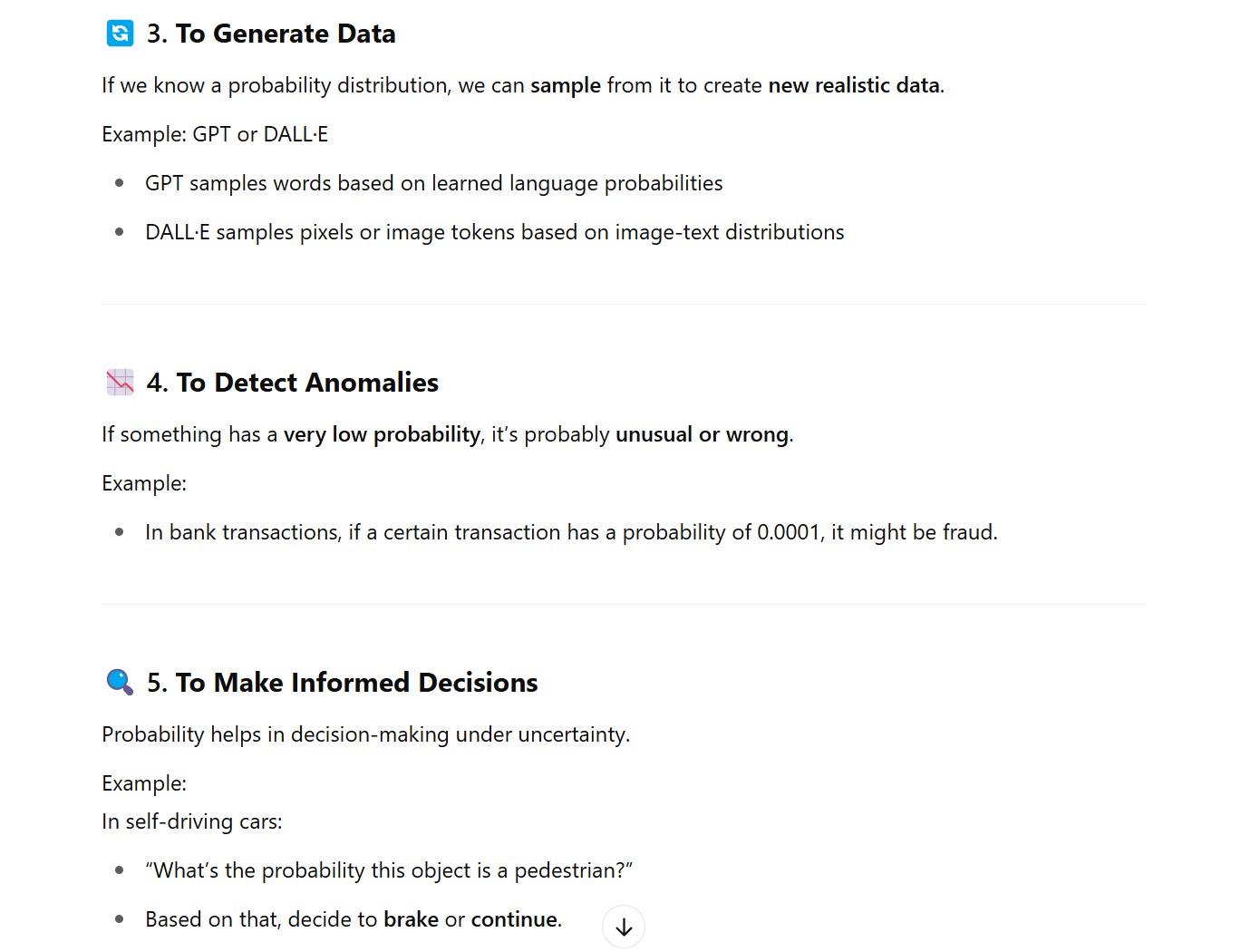1260x952 pixels.
Task: Click the downward trend chart emoji
Action: [x=120, y=383]
